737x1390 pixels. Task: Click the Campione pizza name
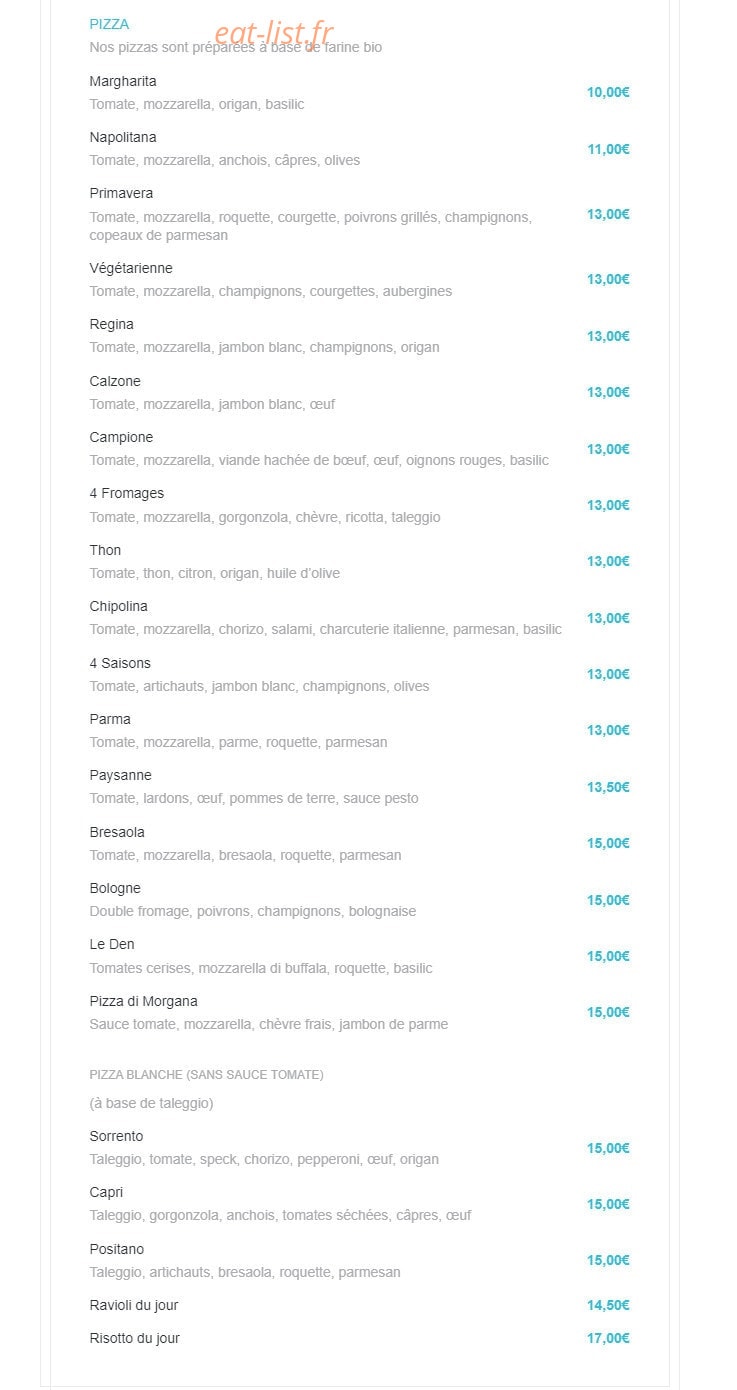(121, 437)
